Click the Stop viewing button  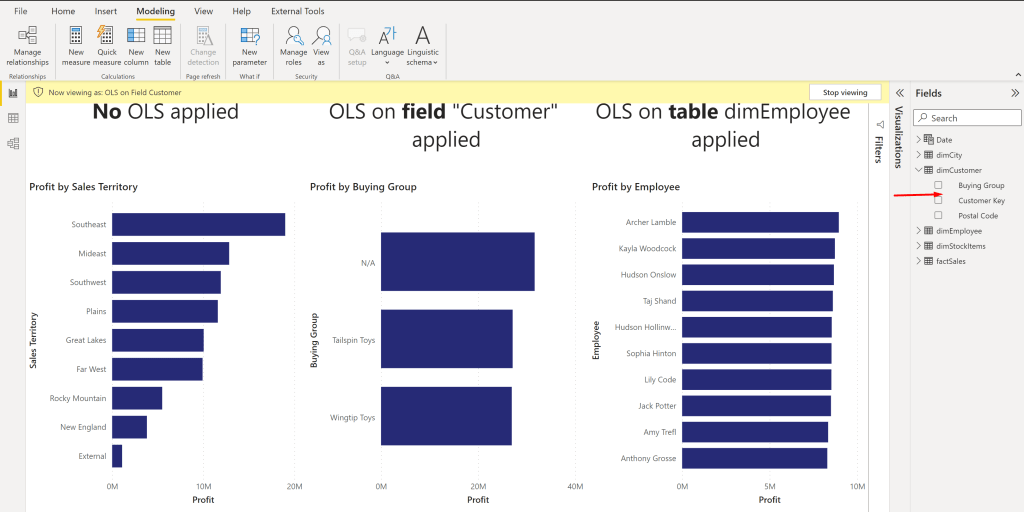pyautogui.click(x=844, y=92)
